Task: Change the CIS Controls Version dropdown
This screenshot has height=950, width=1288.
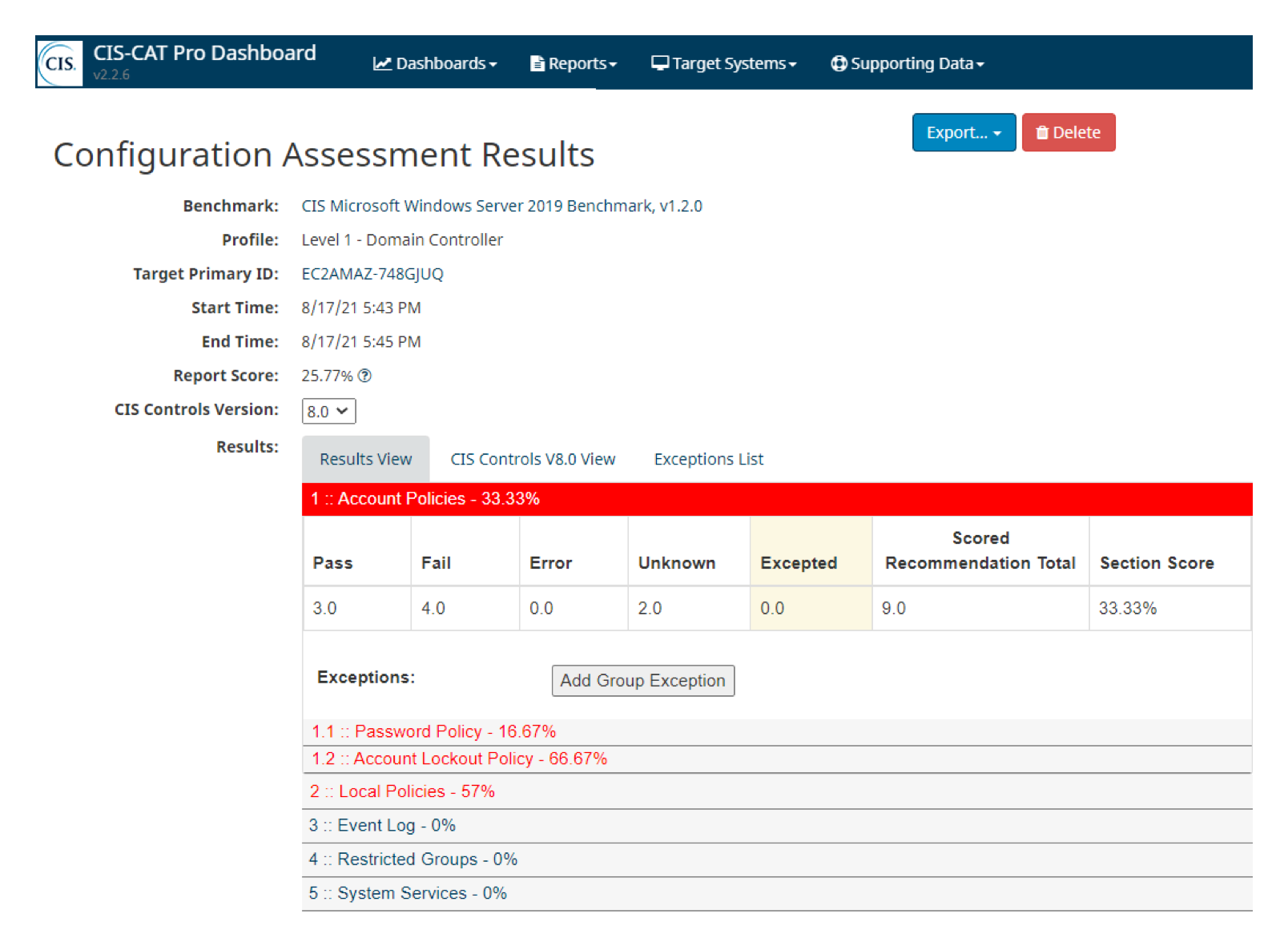Action: click(328, 411)
